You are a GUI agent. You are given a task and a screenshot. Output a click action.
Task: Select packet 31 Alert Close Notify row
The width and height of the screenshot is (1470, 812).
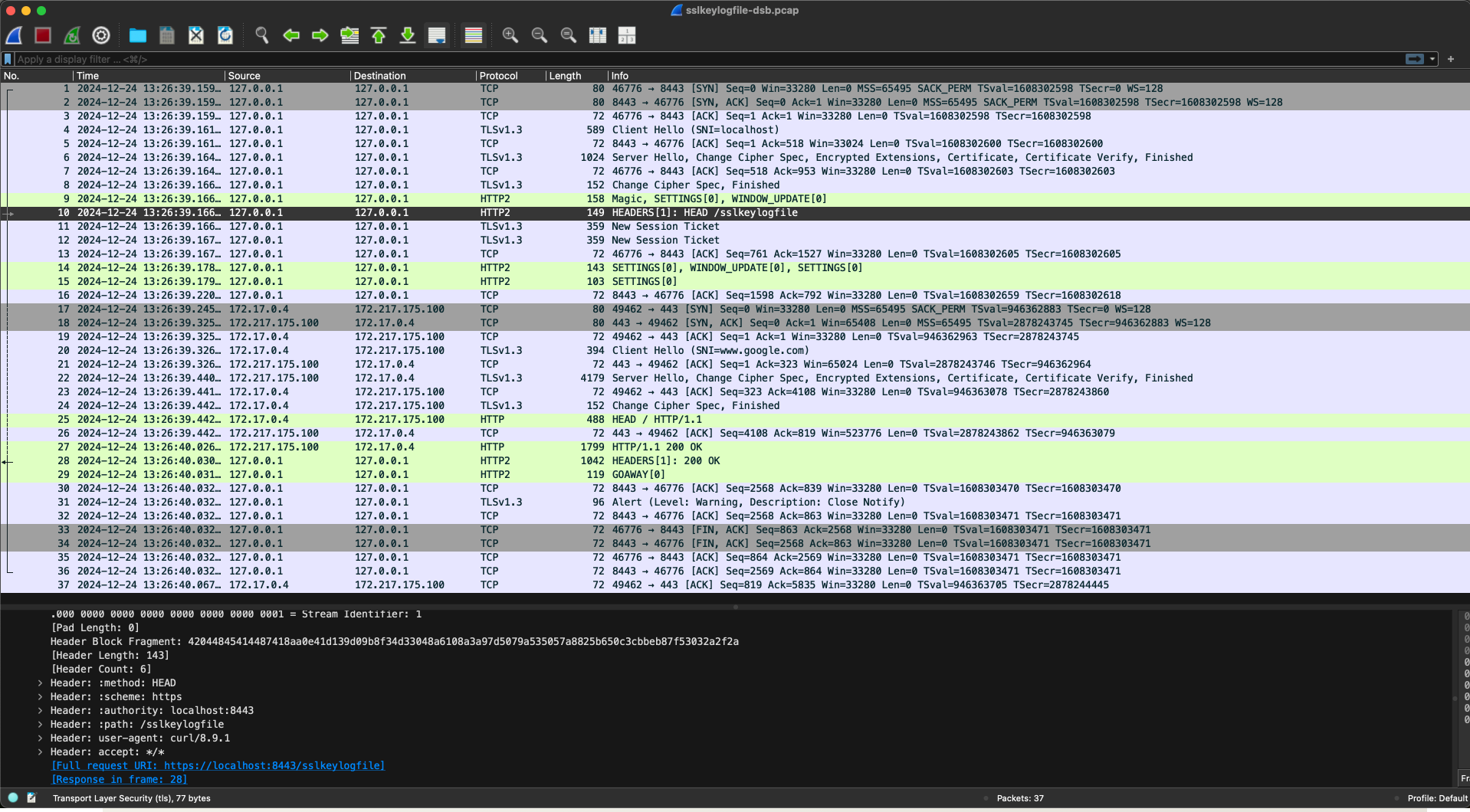coord(735,502)
